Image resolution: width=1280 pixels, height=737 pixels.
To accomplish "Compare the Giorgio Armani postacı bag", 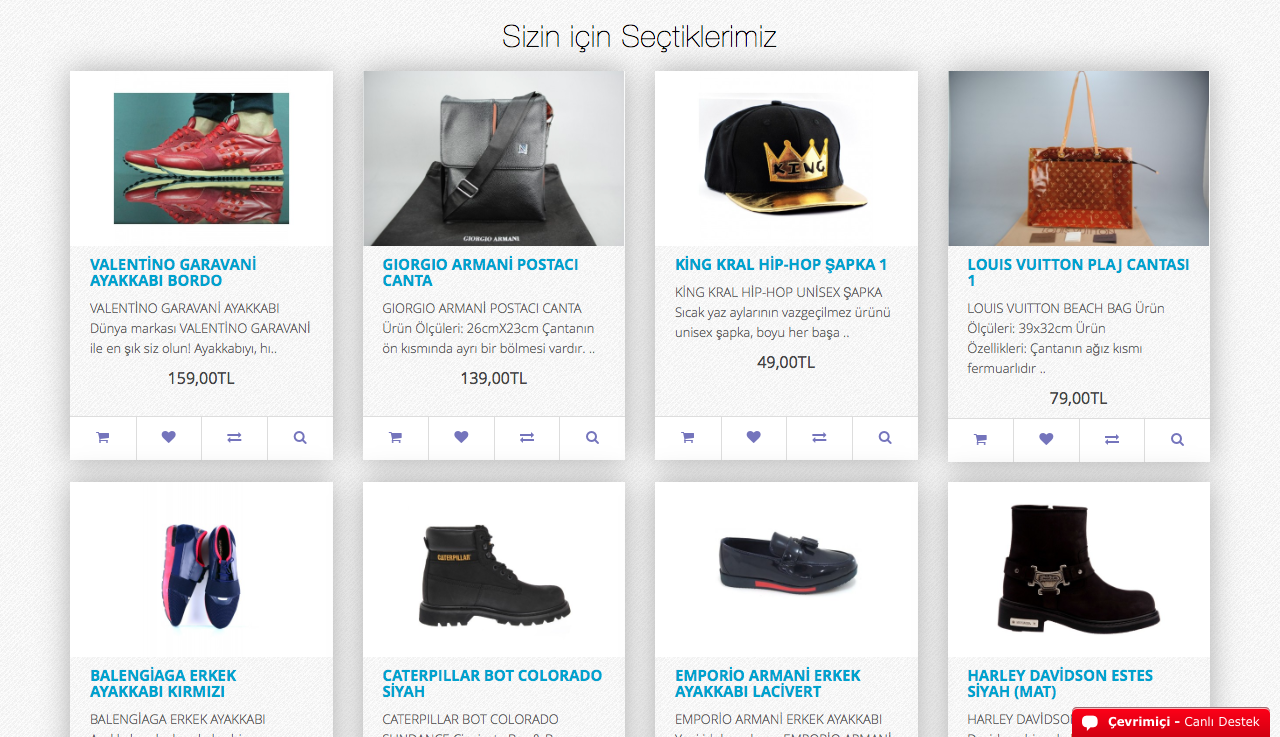I will [527, 438].
